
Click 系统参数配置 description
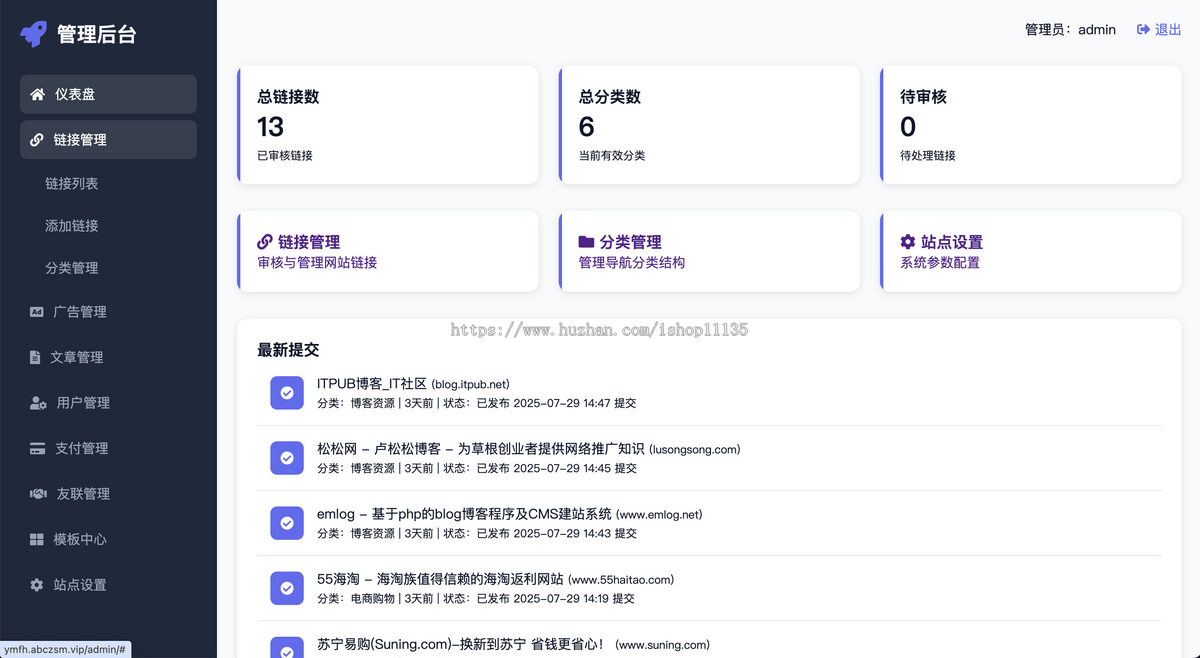940,263
